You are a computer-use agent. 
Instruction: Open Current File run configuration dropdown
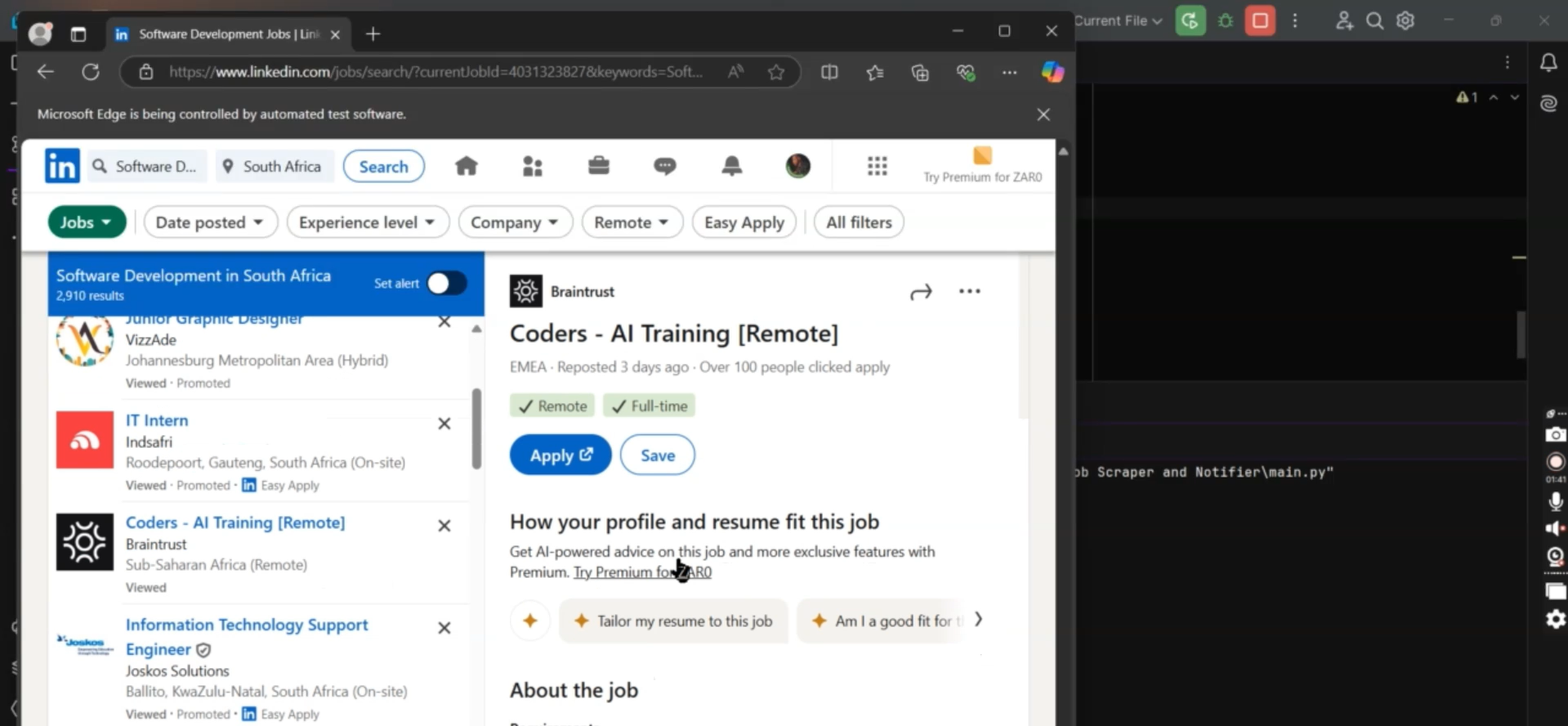tap(1118, 20)
